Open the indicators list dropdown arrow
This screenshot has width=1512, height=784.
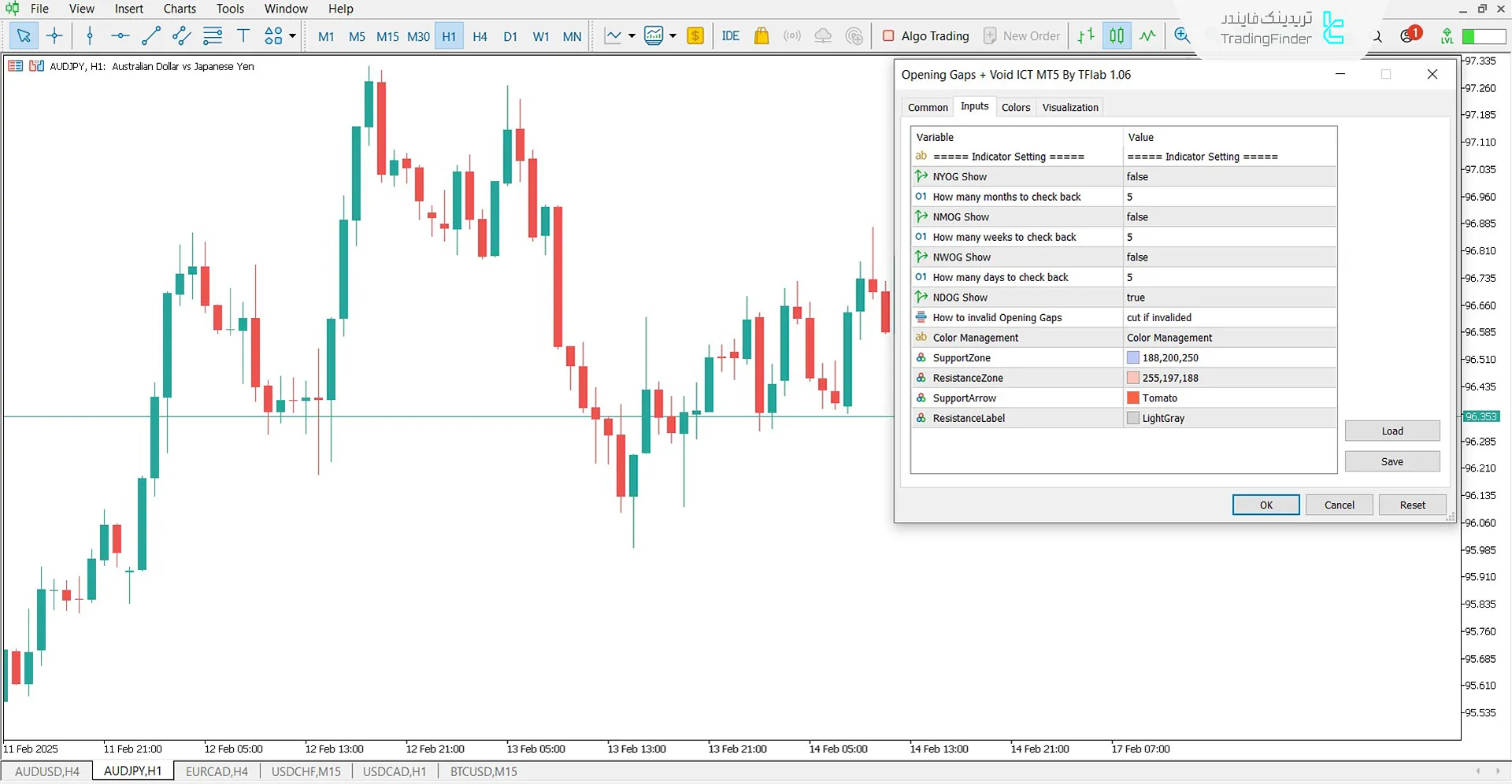(x=632, y=35)
